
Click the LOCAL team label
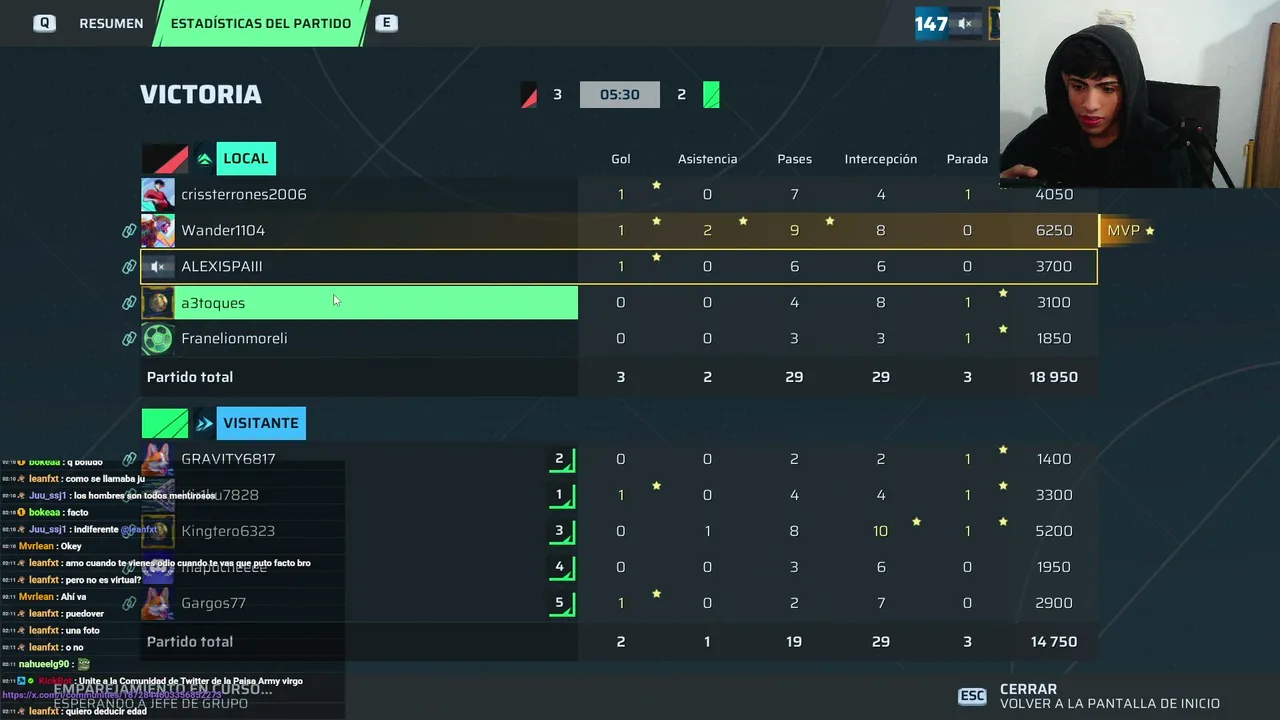246,158
